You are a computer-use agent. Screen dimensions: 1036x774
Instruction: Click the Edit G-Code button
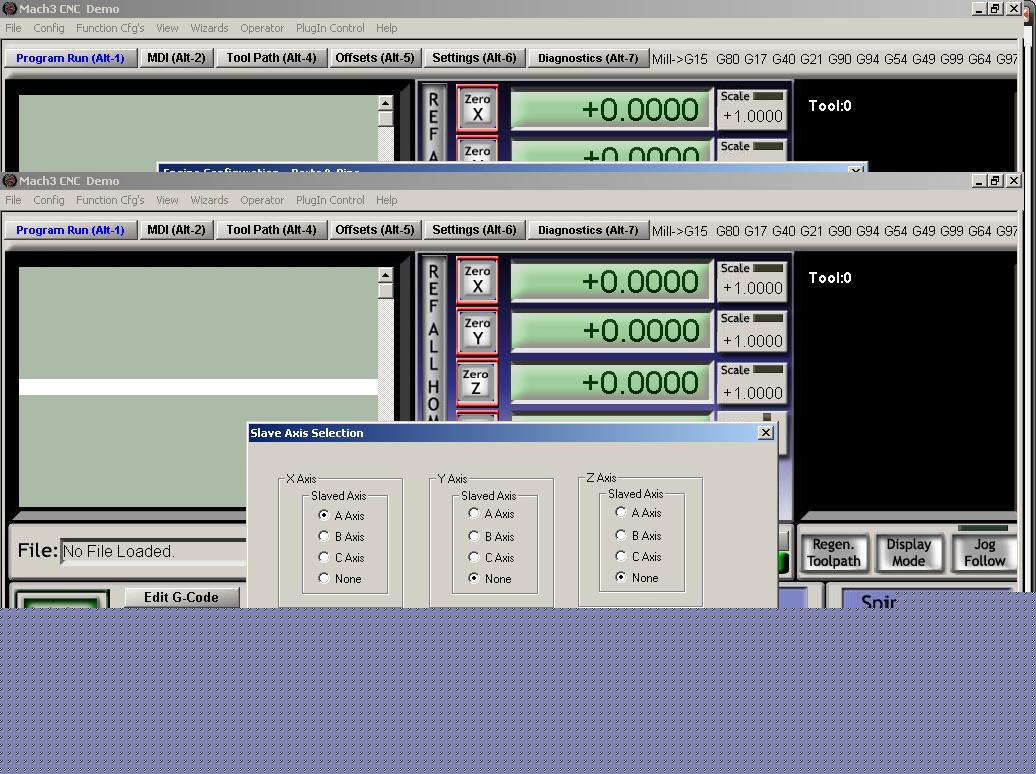pos(181,597)
